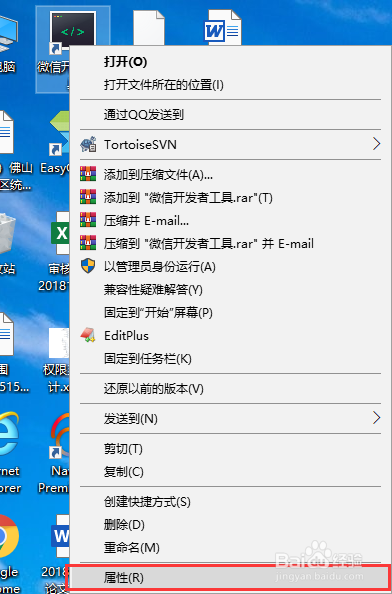Expand the TortoiseSVN submenu arrow
Viewport: 392px width, 594px height.
click(376, 144)
